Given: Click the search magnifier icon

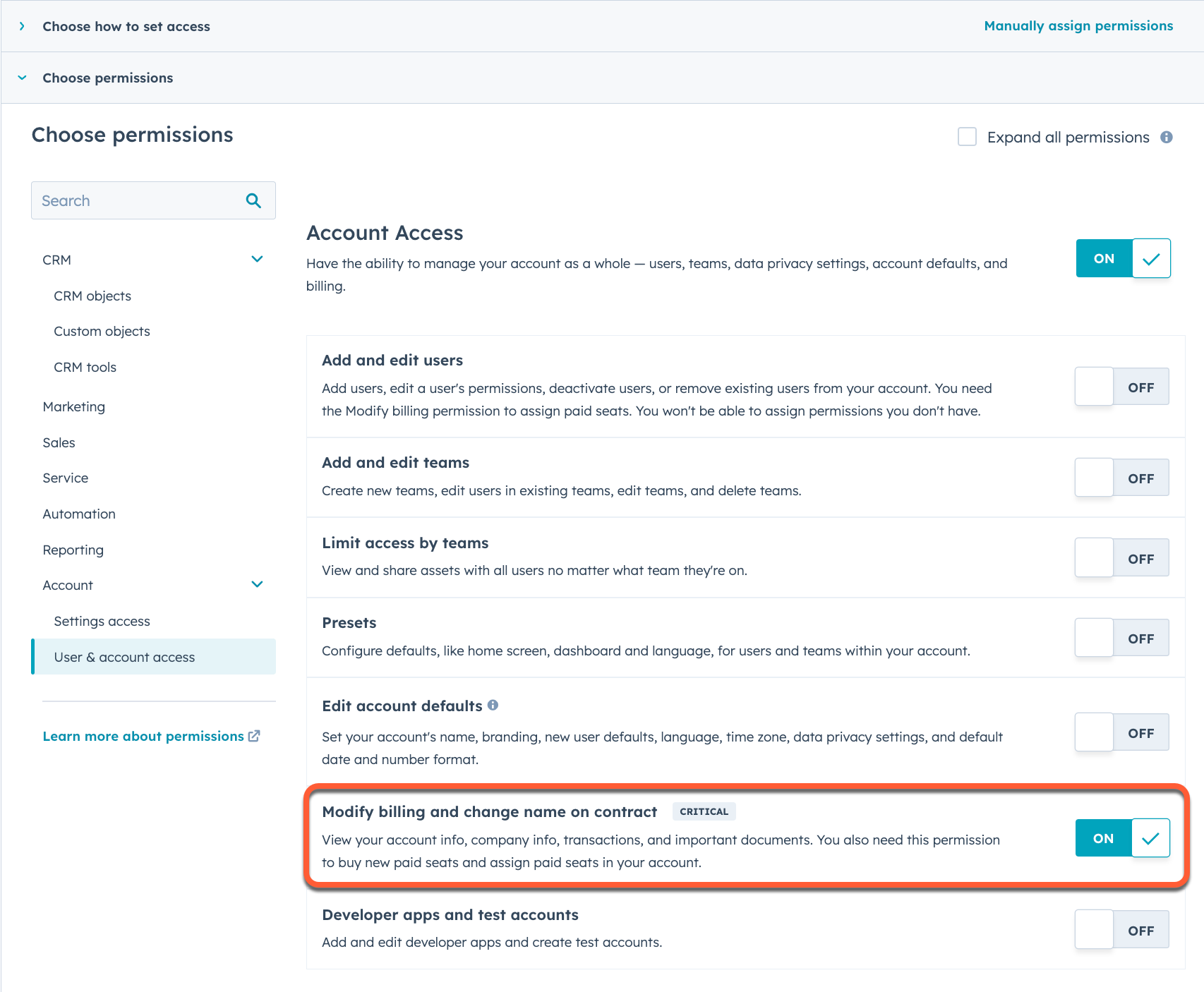Looking at the screenshot, I should tap(253, 200).
